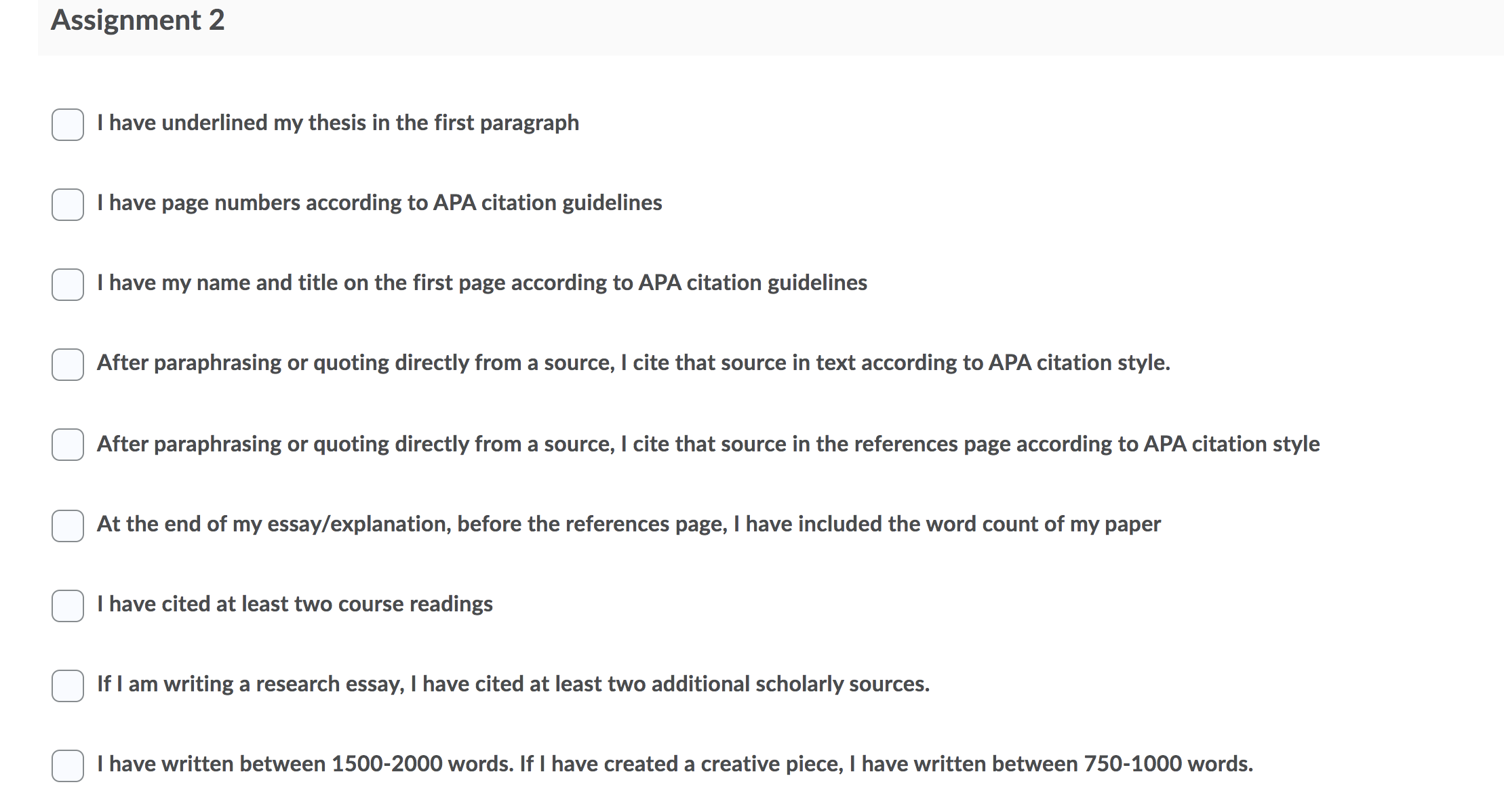Check the two course readings checkbox
Screen dimensions: 1504x812
68,606
